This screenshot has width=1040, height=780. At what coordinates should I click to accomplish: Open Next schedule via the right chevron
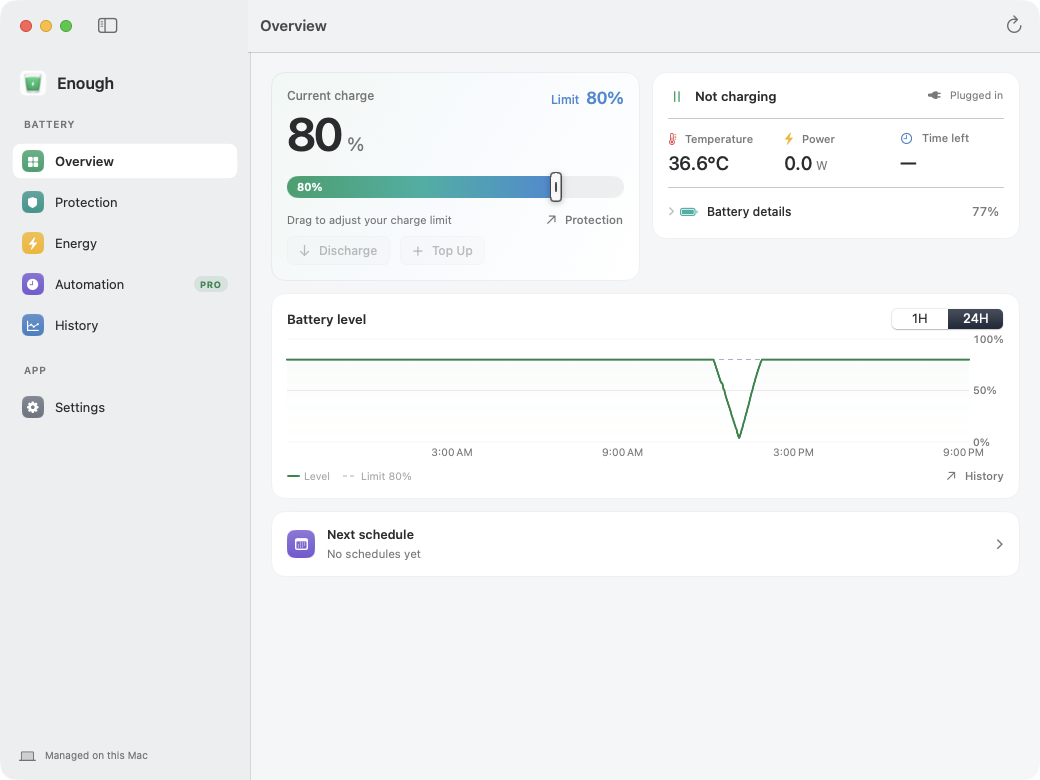pos(1000,545)
